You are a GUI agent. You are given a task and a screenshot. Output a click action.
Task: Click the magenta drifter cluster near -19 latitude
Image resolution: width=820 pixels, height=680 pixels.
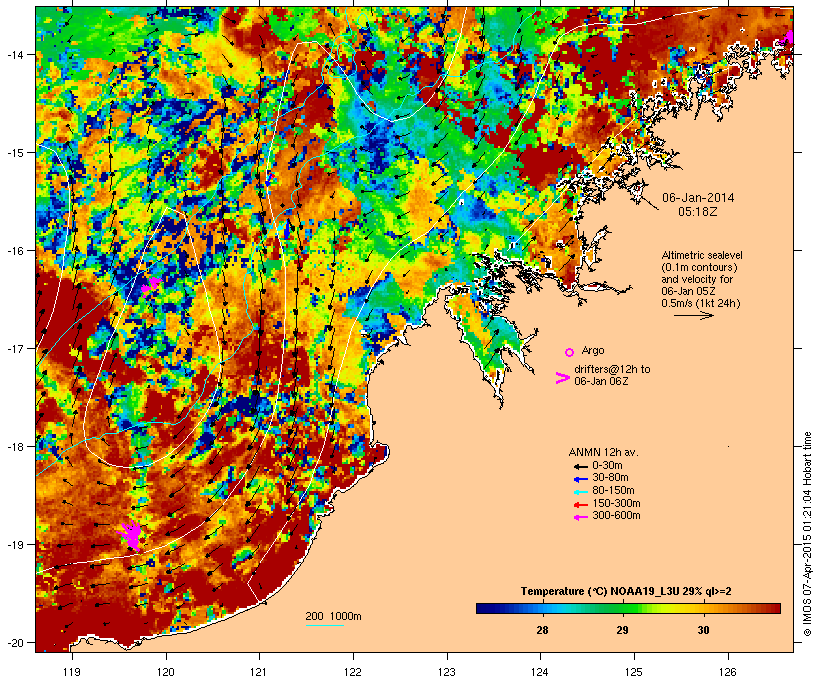click(x=130, y=535)
